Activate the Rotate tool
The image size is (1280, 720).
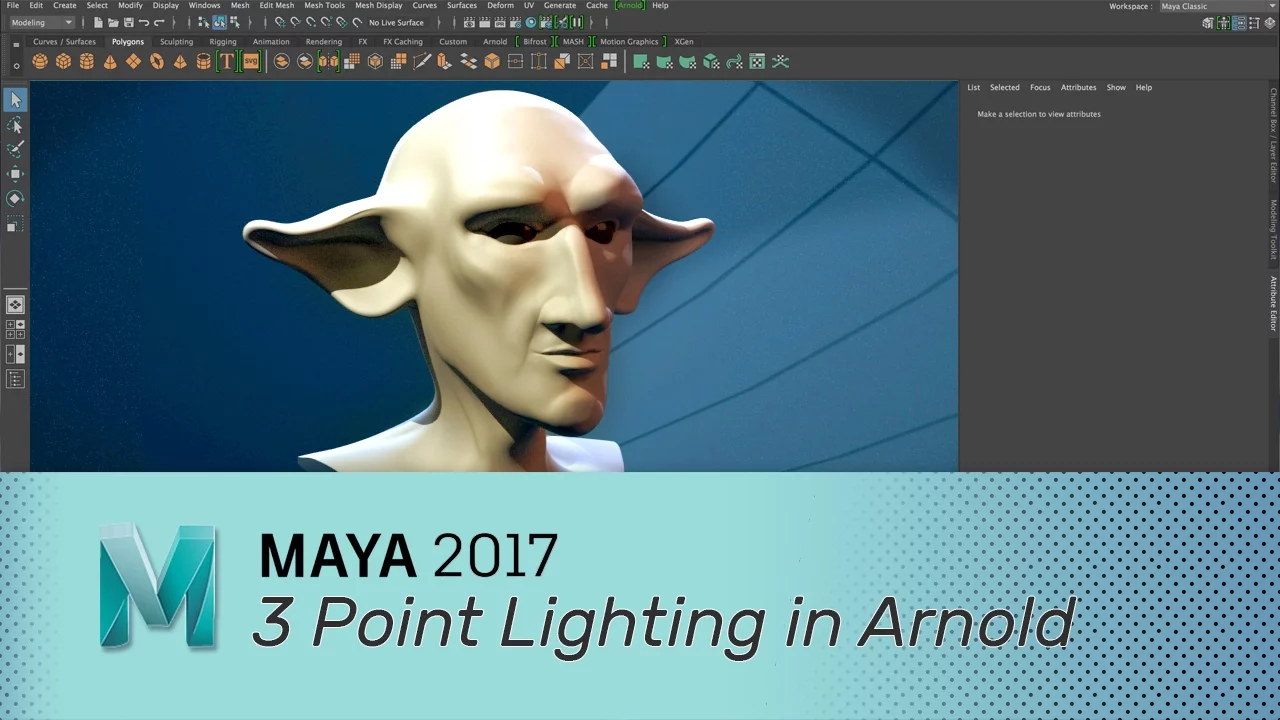15,199
